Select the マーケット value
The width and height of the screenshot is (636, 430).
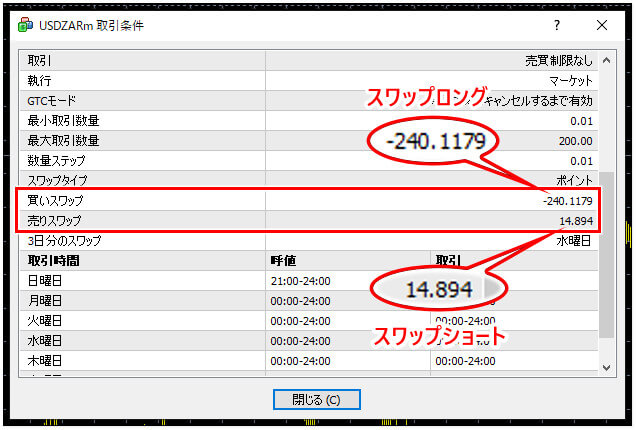tap(571, 81)
